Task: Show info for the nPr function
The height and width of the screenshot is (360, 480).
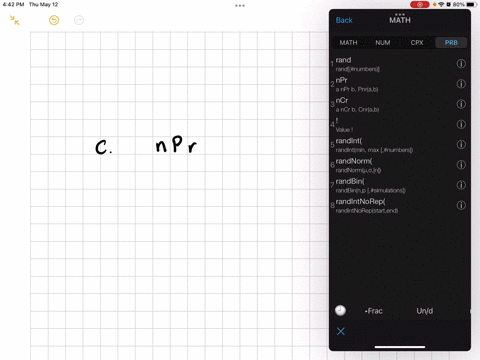Action: [x=461, y=84]
